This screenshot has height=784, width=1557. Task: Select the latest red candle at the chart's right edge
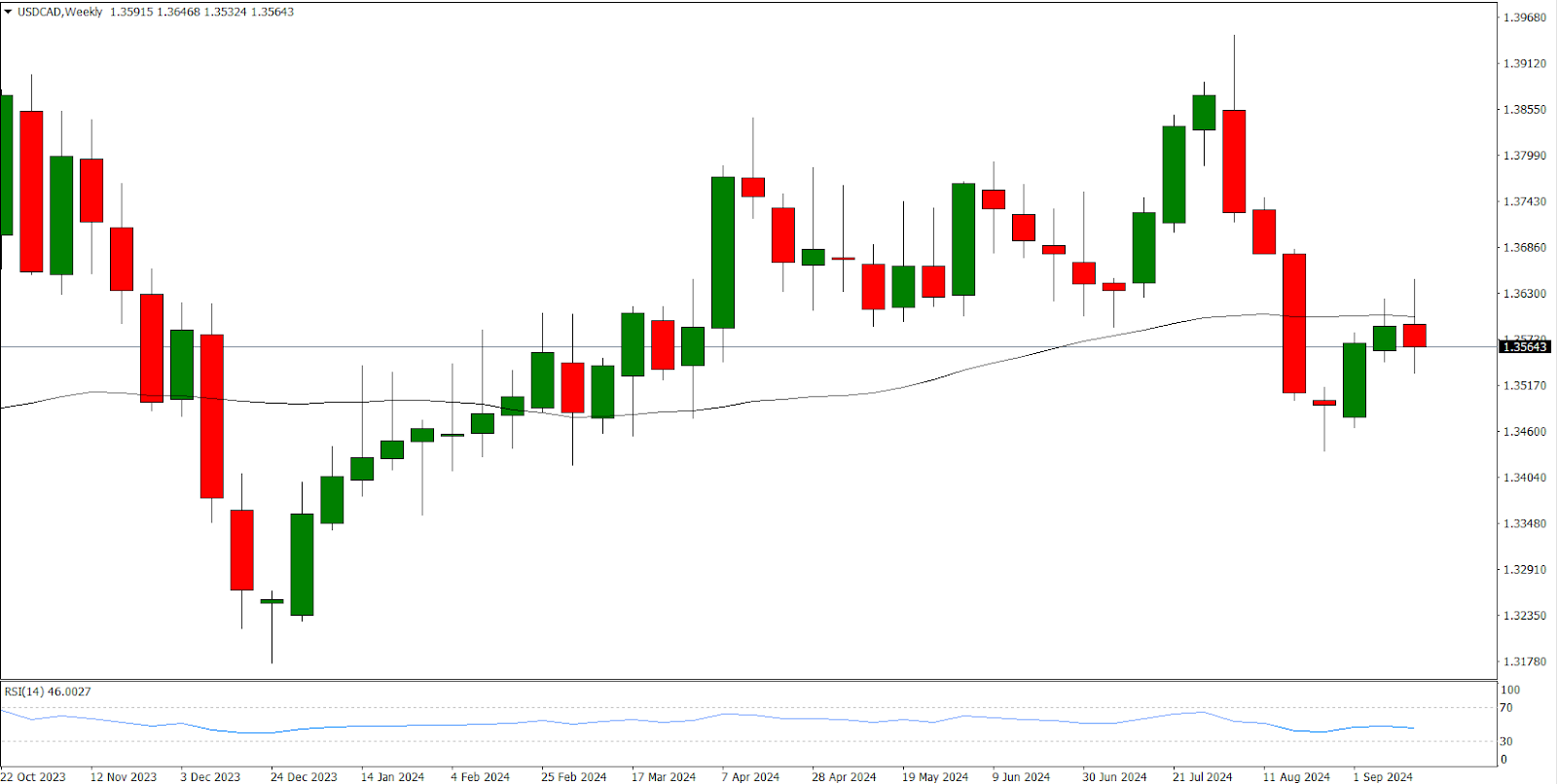point(1414,336)
